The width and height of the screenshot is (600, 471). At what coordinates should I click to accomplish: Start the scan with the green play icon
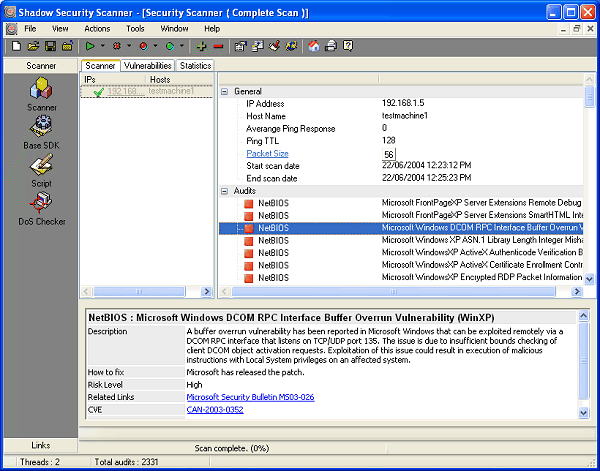click(90, 46)
